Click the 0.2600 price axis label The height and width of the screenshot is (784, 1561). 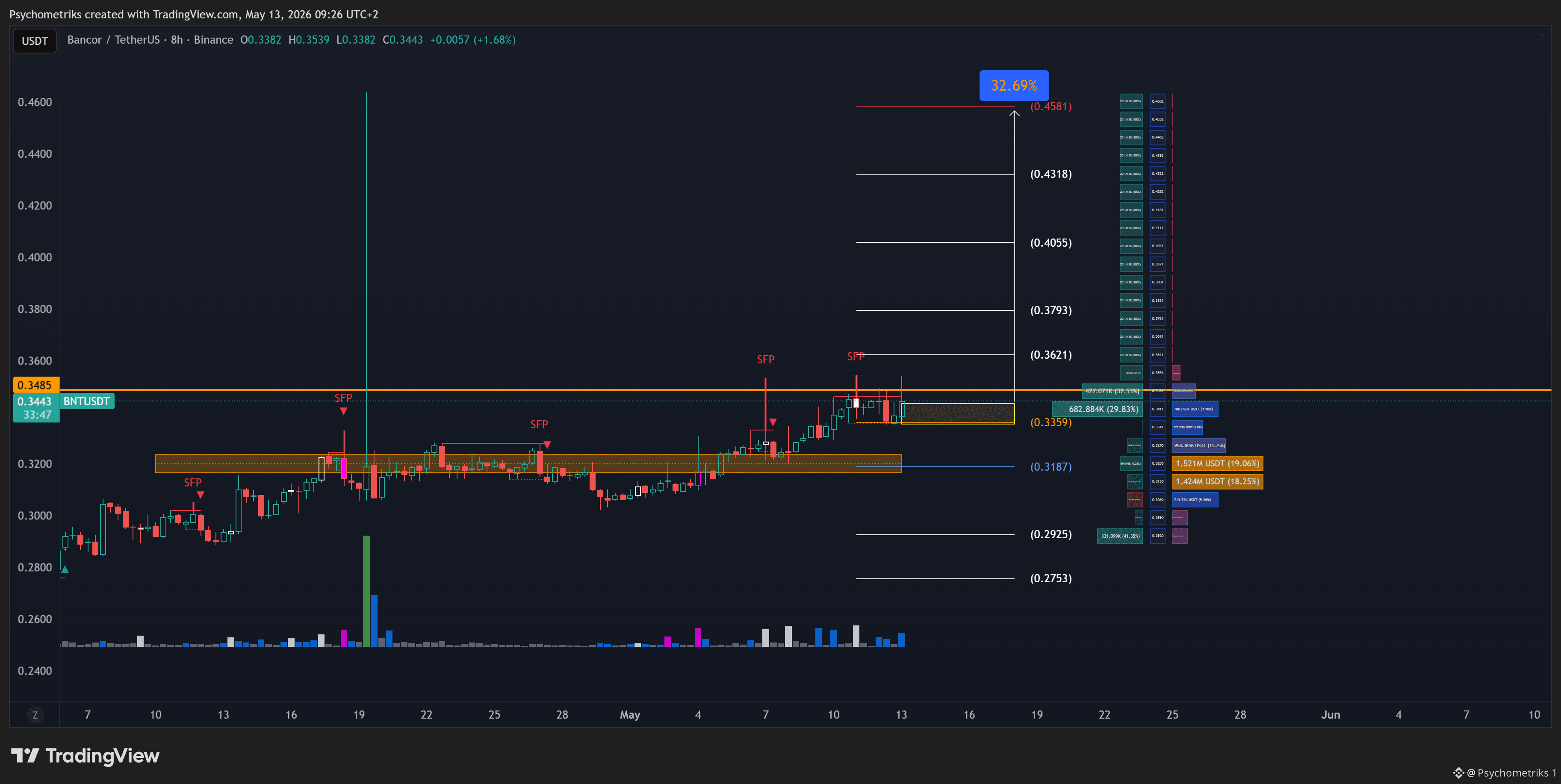click(35, 619)
